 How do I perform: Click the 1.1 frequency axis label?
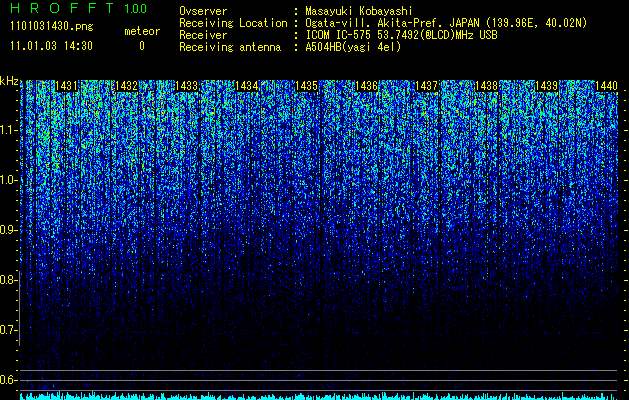[9, 130]
